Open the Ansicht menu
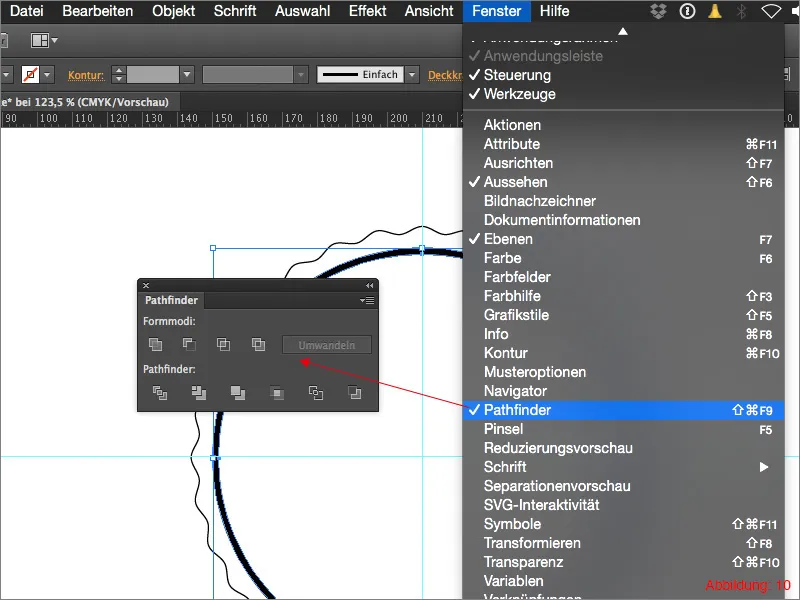The height and width of the screenshot is (600, 800). [x=429, y=11]
